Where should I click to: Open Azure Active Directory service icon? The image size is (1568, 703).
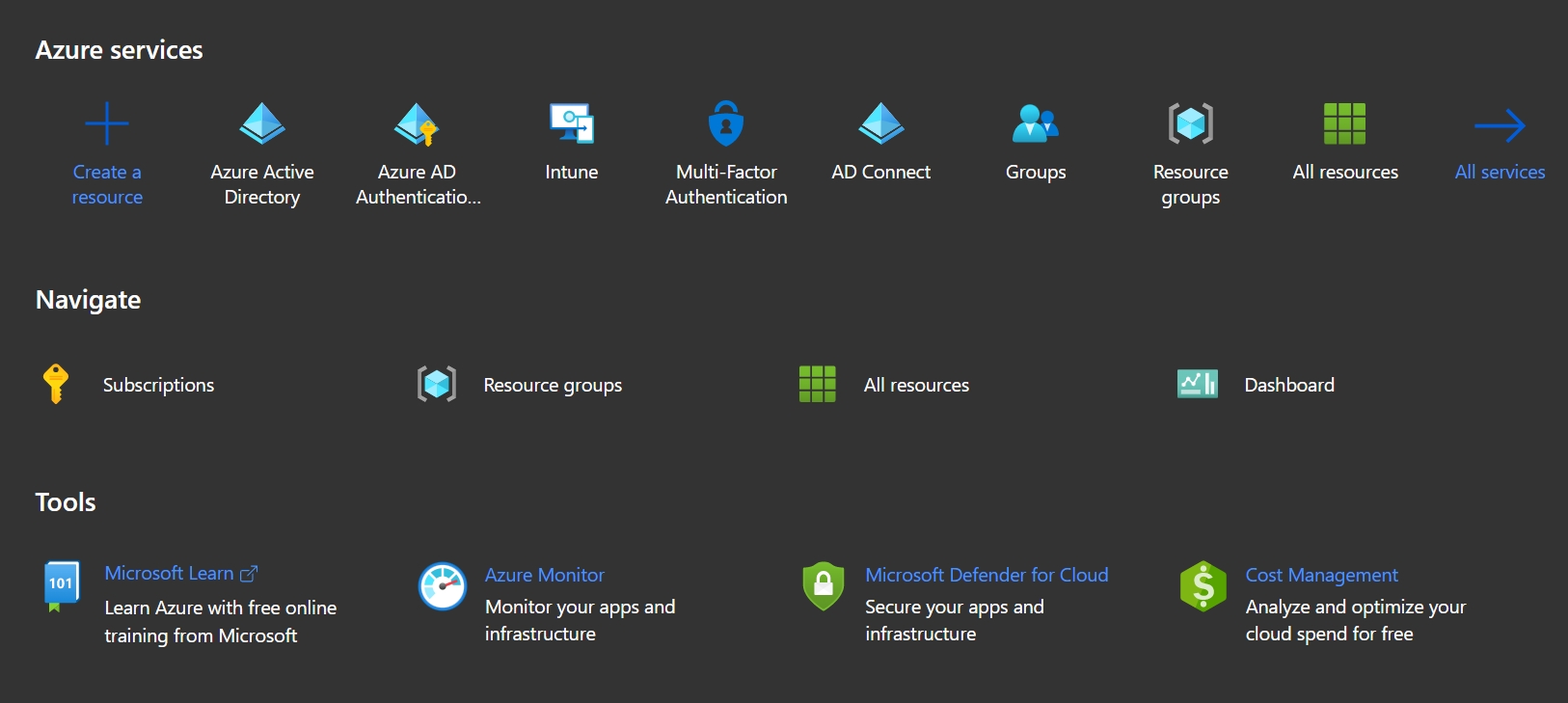262,123
